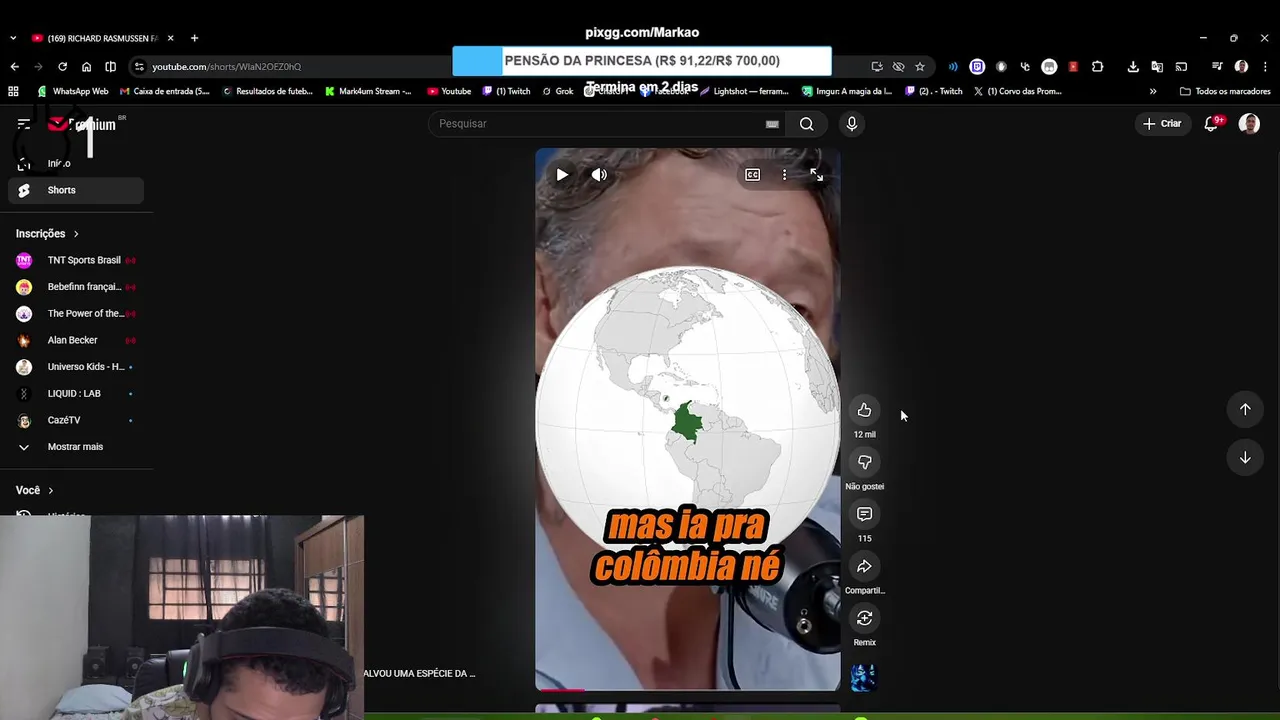Image resolution: width=1280 pixels, height=720 pixels.
Task: Open TNT Sports Brasil subscription
Action: (x=76, y=260)
